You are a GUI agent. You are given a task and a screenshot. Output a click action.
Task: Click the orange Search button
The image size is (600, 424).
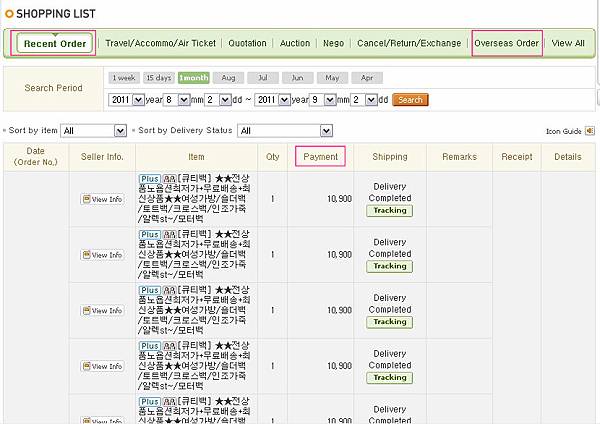tap(410, 100)
